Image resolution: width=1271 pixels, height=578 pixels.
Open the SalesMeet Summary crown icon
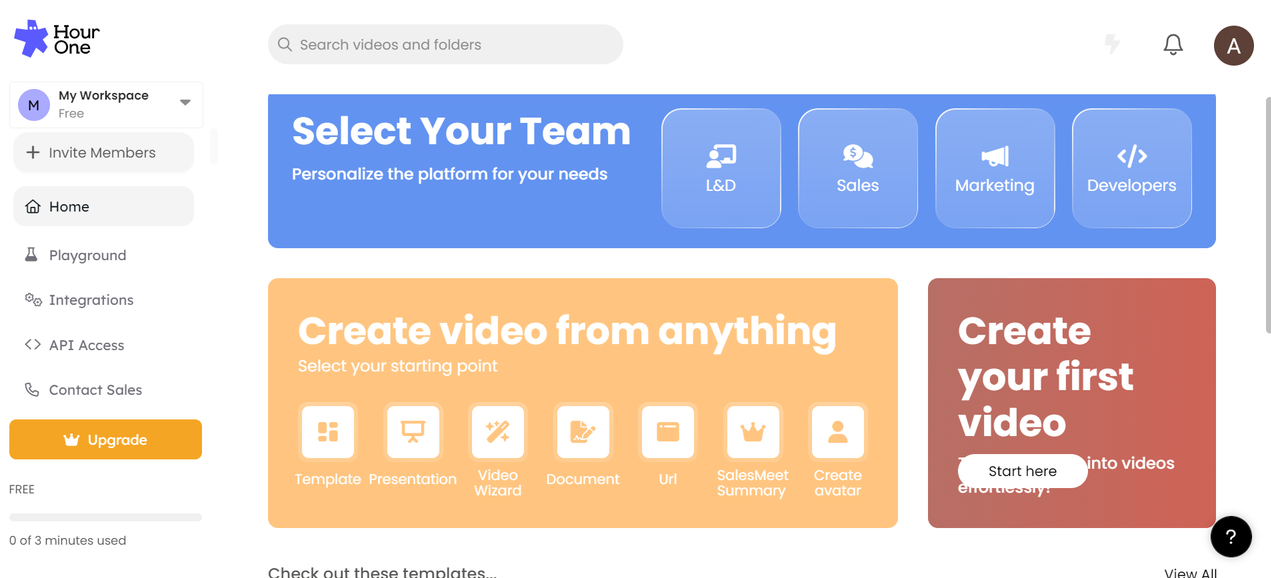click(x=753, y=432)
